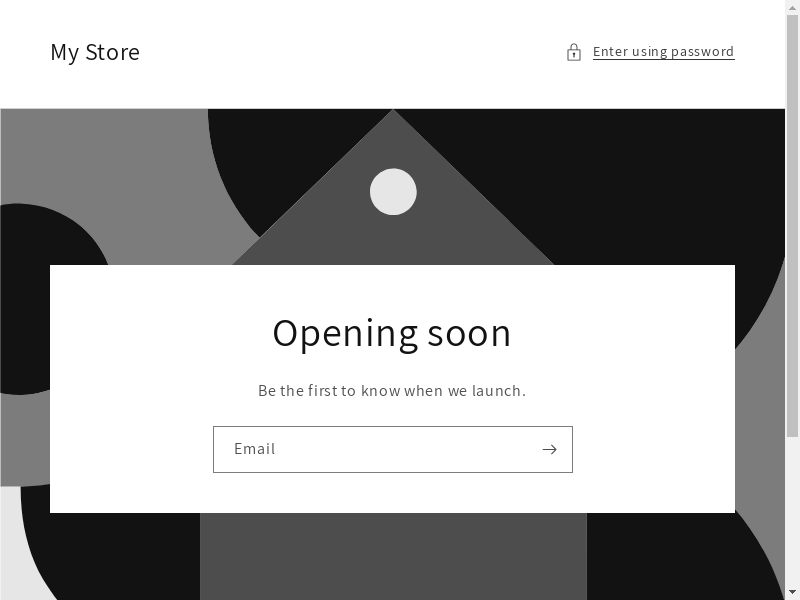Click the dark gray rectangle below the card
The width and height of the screenshot is (800, 600).
(x=393, y=556)
